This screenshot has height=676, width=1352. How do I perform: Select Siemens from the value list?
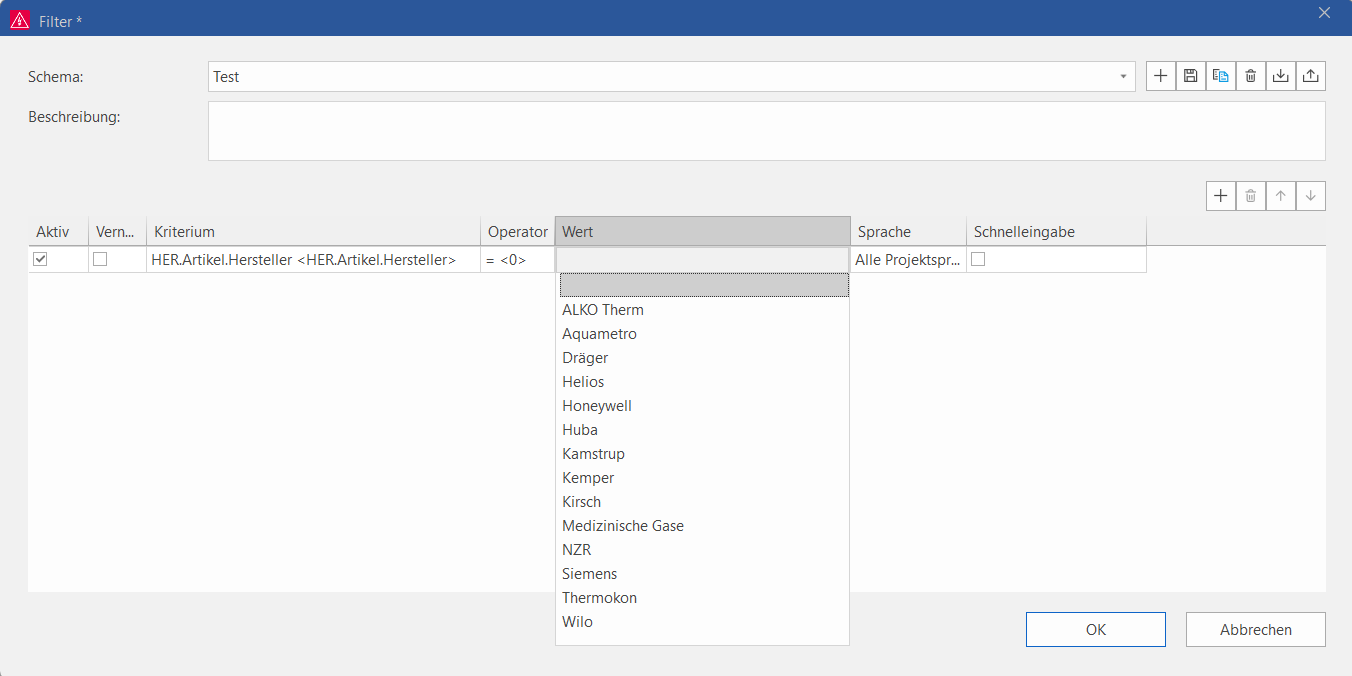[x=590, y=574]
